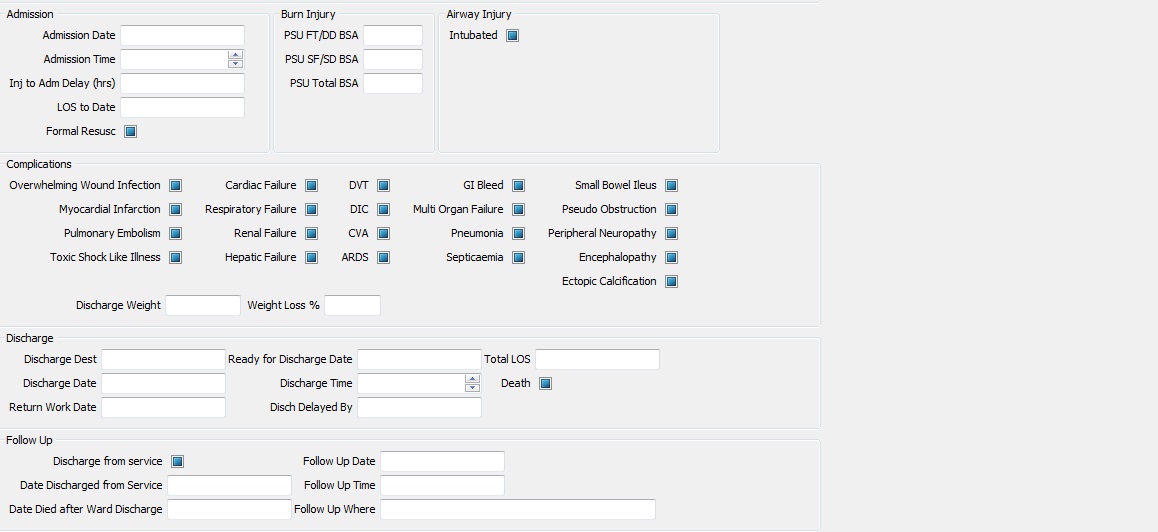Toggle the Cardiac Failure checkbox
The image size is (1158, 532).
pos(311,186)
